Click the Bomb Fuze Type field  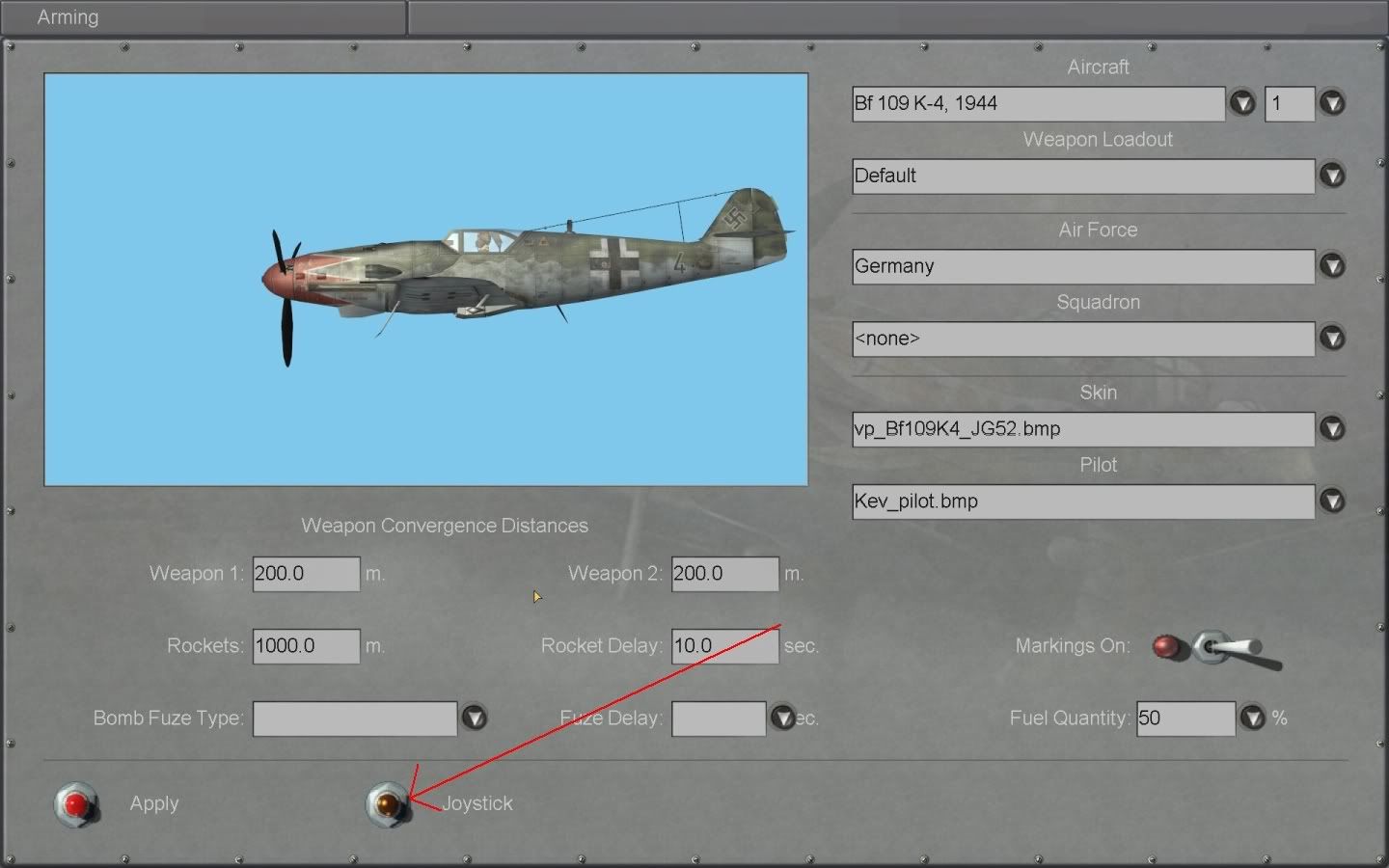click(355, 719)
